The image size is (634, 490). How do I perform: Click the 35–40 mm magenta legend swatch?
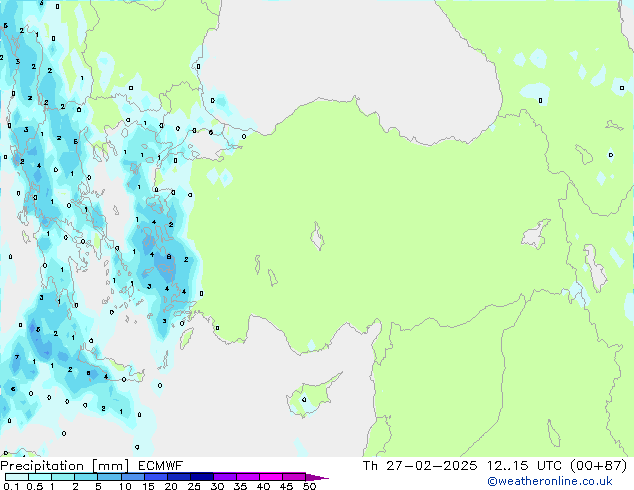click(247, 477)
